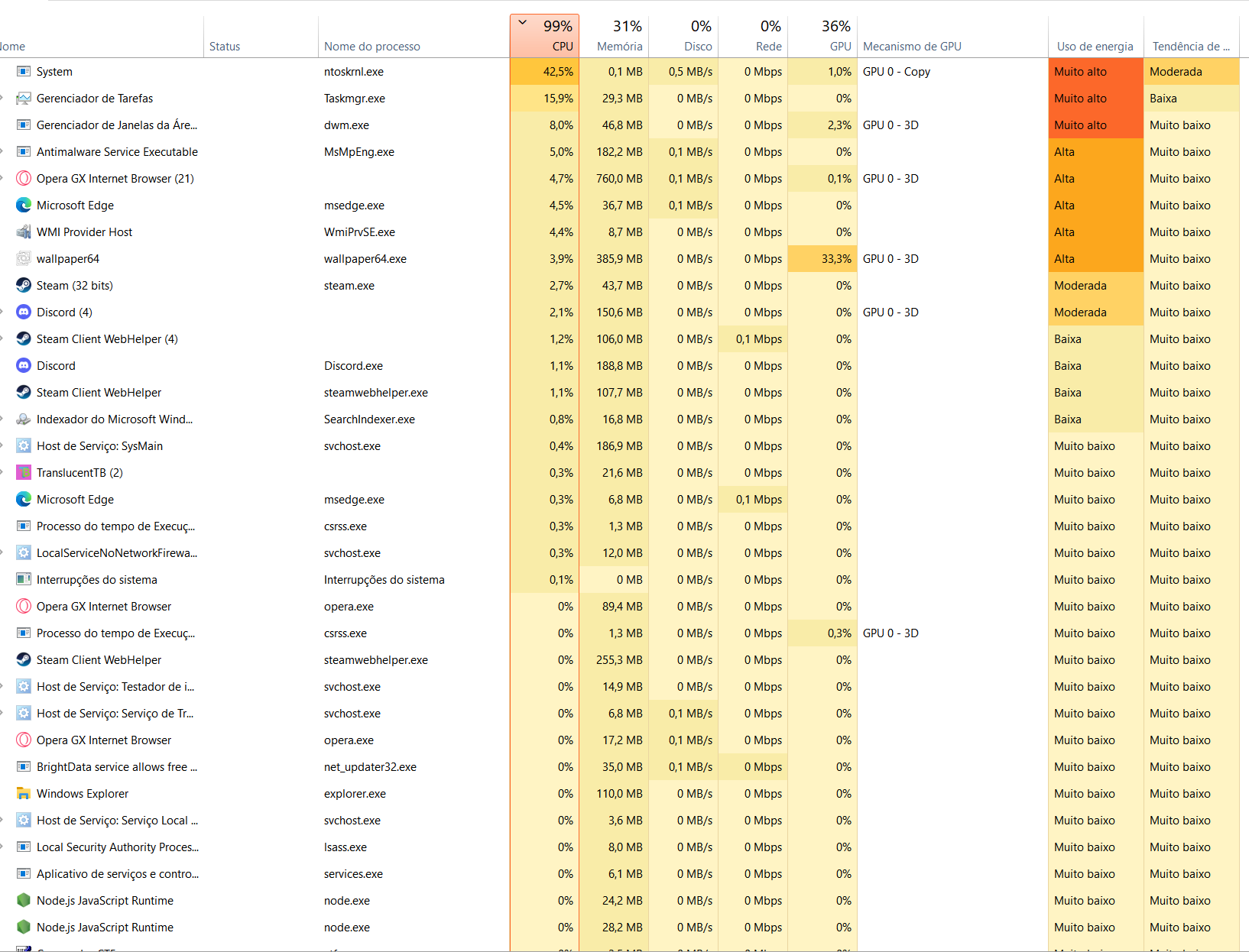
Task: Sort by the GPU percentage column header
Action: click(822, 36)
